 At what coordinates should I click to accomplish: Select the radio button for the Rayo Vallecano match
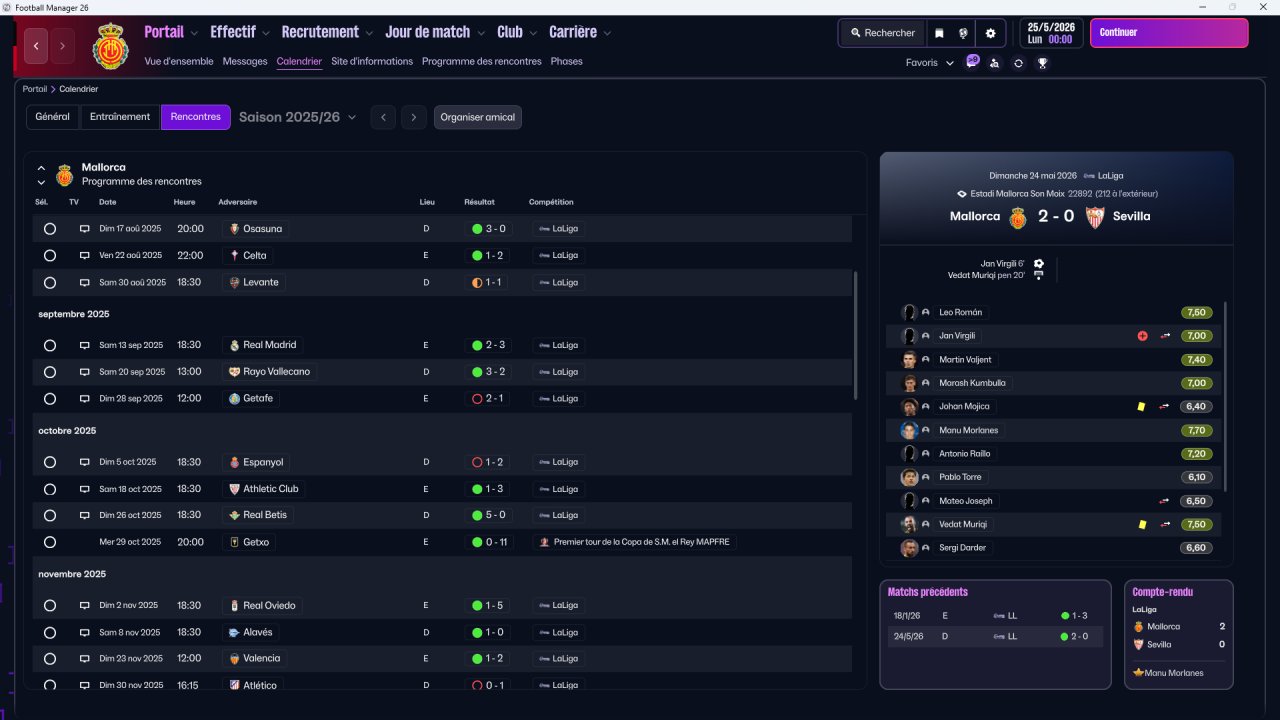50,372
